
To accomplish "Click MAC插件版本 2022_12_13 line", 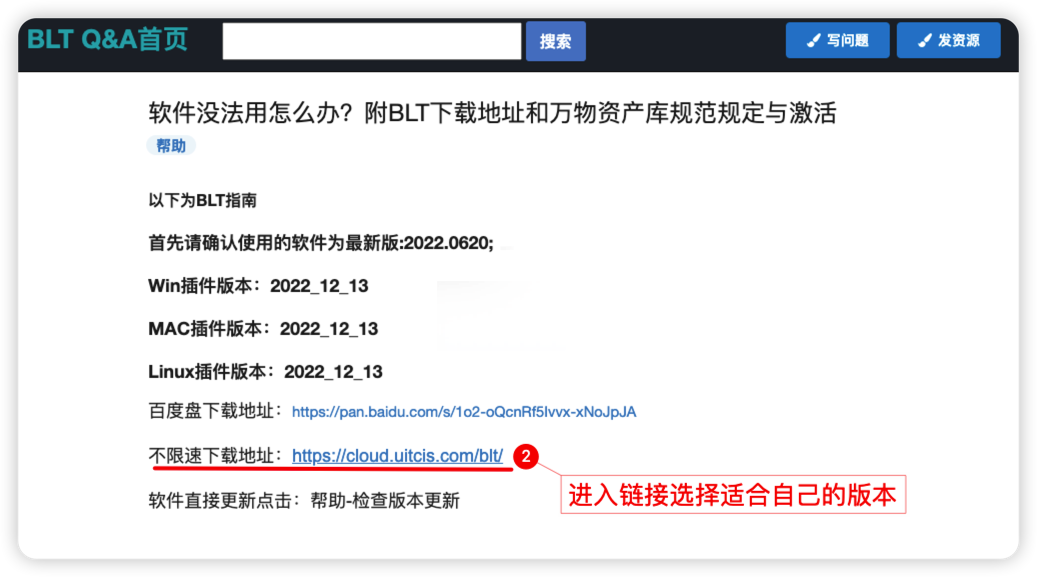I will tap(263, 329).
